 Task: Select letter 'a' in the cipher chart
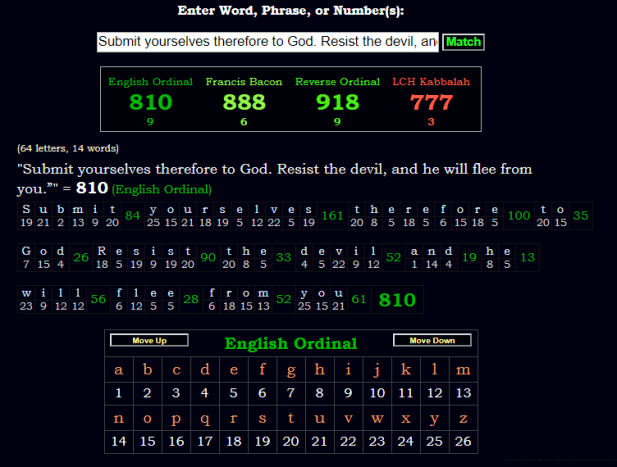[x=119, y=370]
